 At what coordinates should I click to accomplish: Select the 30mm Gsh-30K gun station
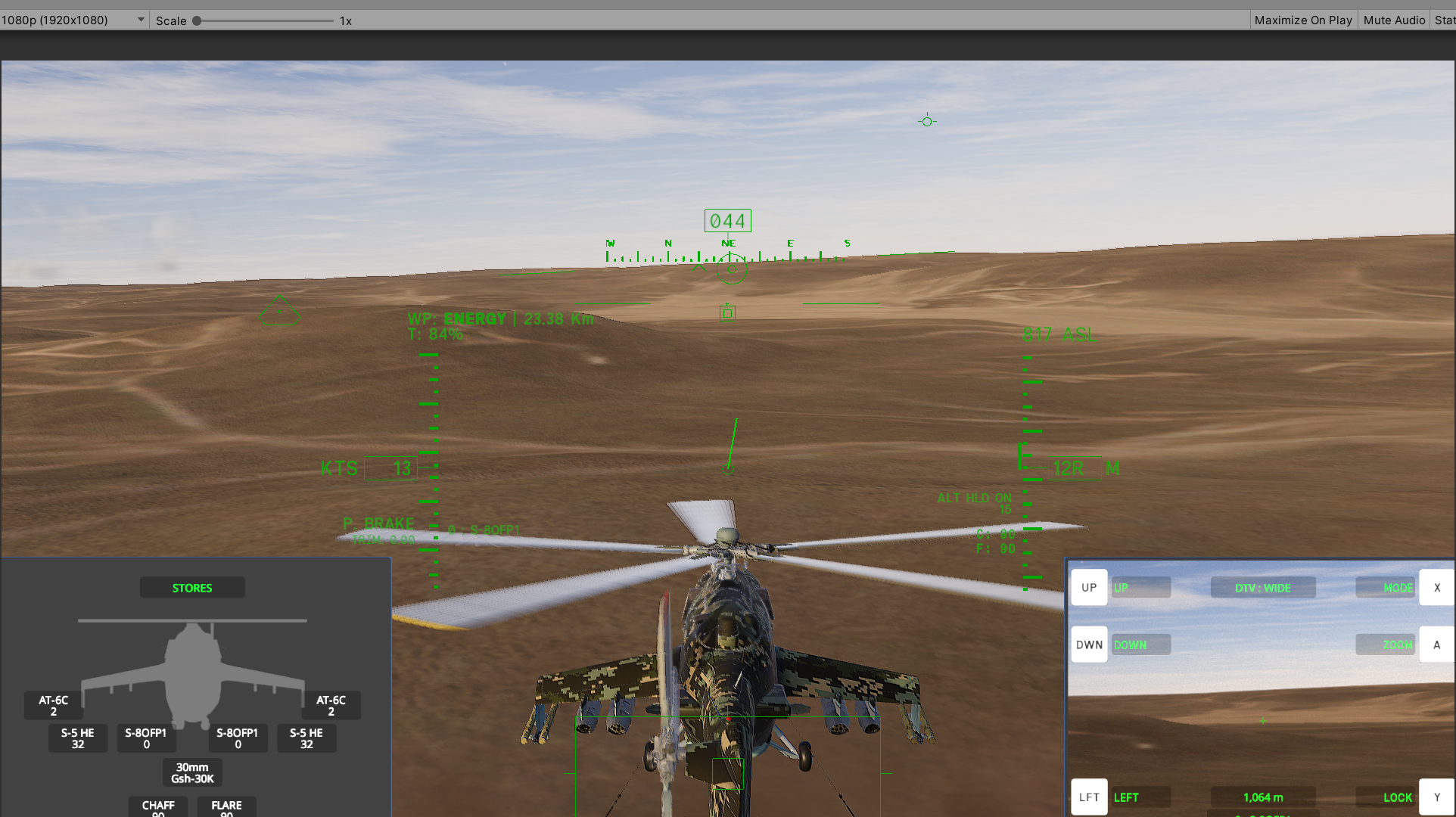pos(191,772)
